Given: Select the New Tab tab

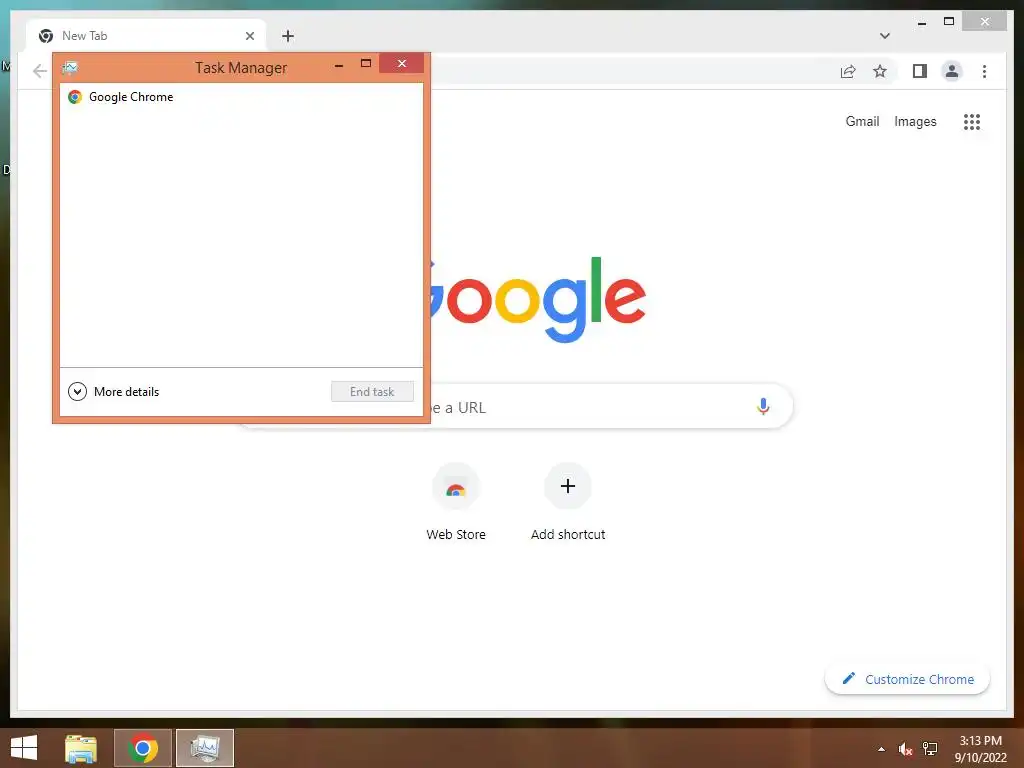Looking at the screenshot, I should (146, 36).
